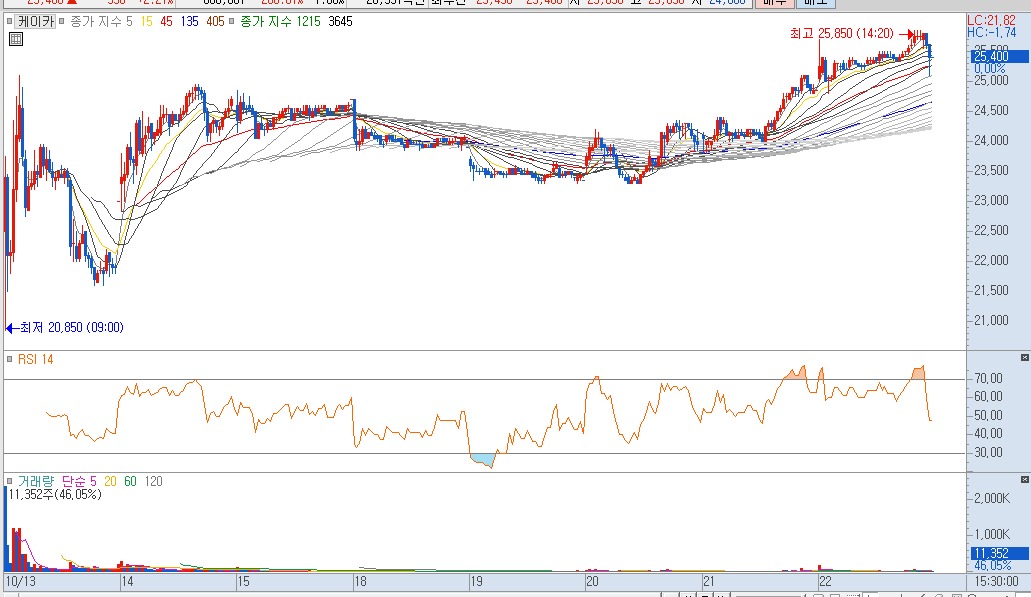Image resolution: width=1031 pixels, height=597 pixels.
Task: Click the highlighted 11,352 volume tag
Action: click(999, 554)
